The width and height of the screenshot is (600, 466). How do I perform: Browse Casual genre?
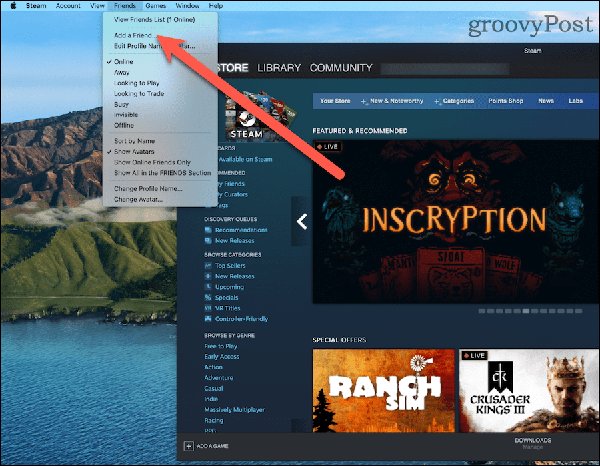214,389
